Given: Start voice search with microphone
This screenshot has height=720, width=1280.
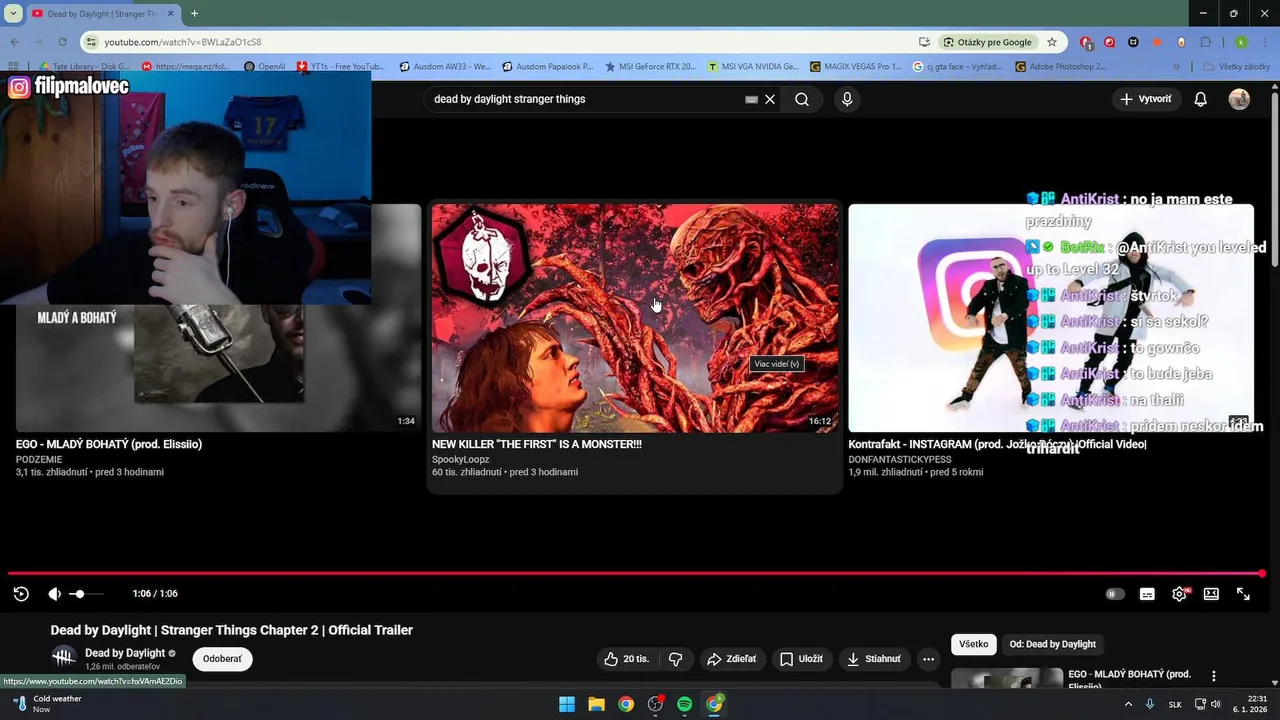Looking at the screenshot, I should [847, 99].
